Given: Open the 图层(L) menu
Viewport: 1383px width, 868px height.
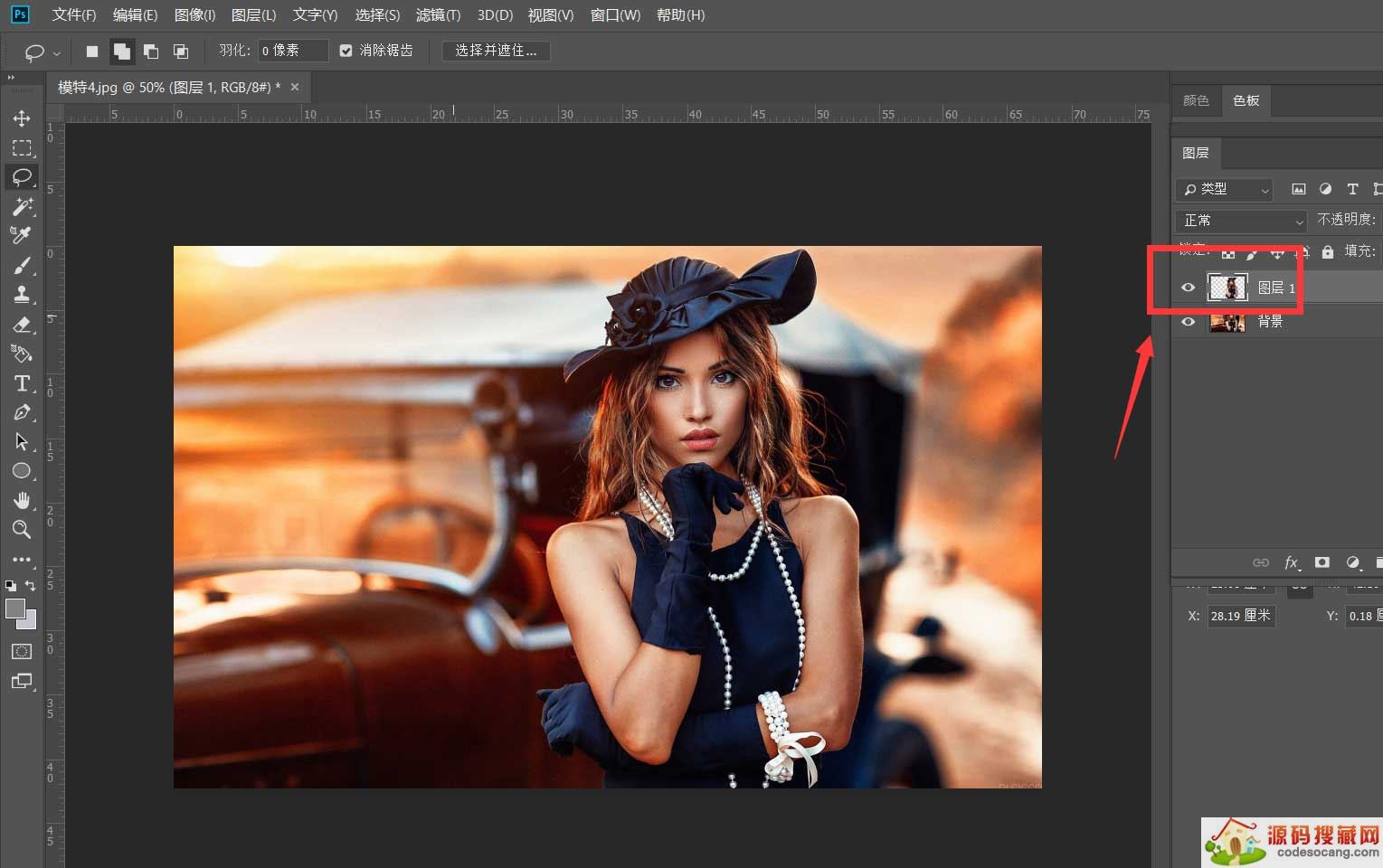Looking at the screenshot, I should coord(253,15).
